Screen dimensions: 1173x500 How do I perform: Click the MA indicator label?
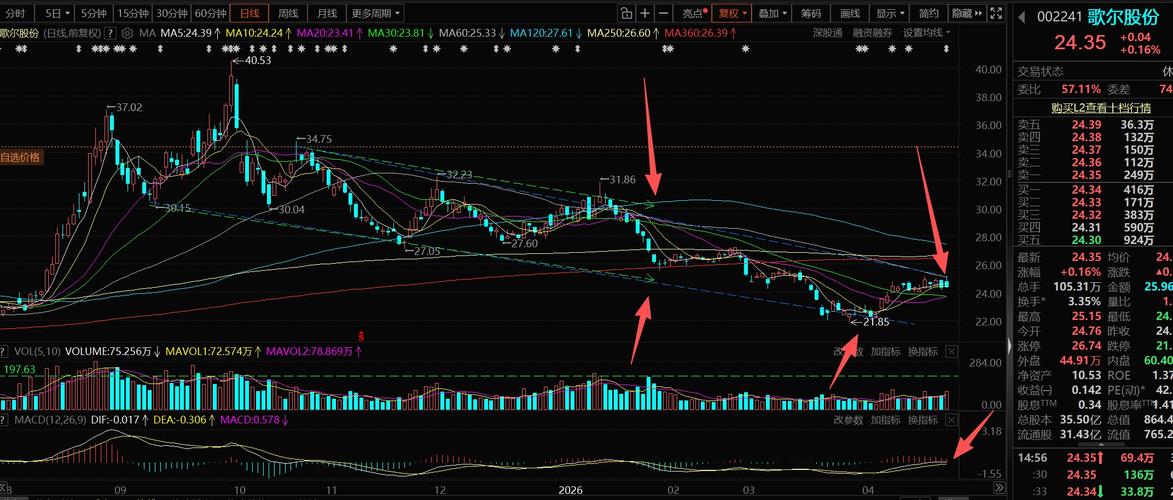click(x=147, y=33)
